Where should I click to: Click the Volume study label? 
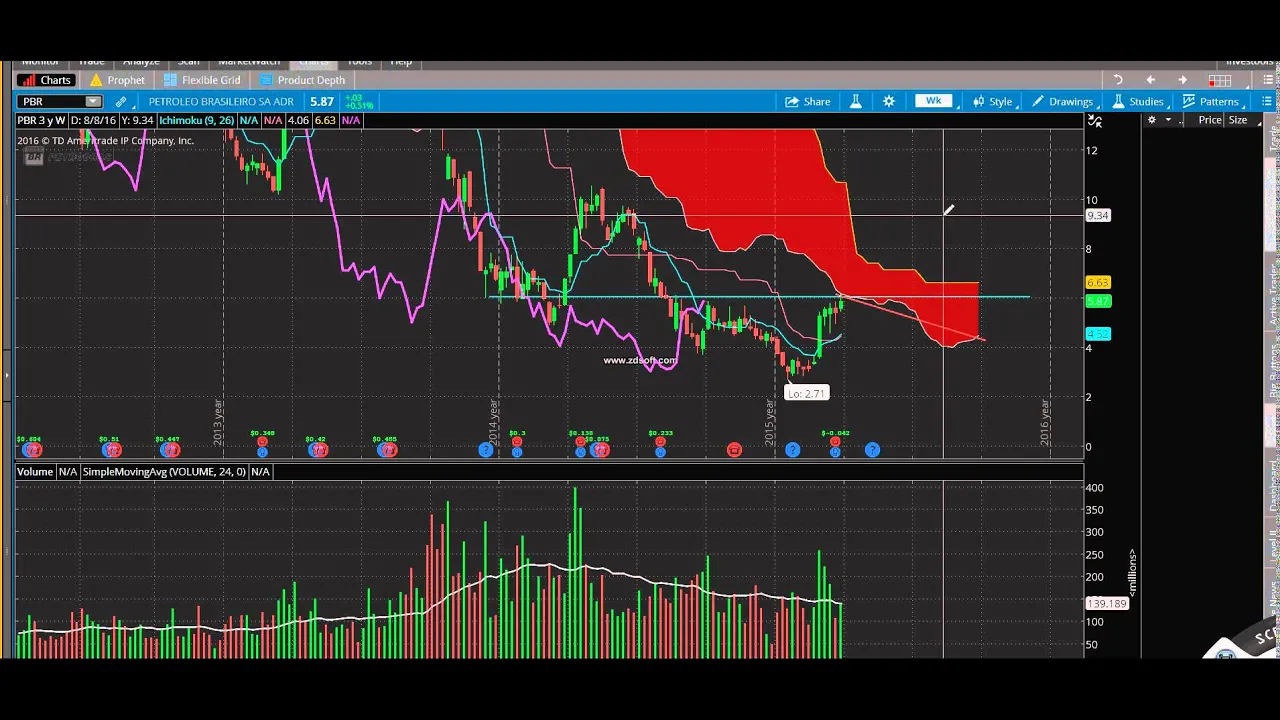[x=35, y=471]
